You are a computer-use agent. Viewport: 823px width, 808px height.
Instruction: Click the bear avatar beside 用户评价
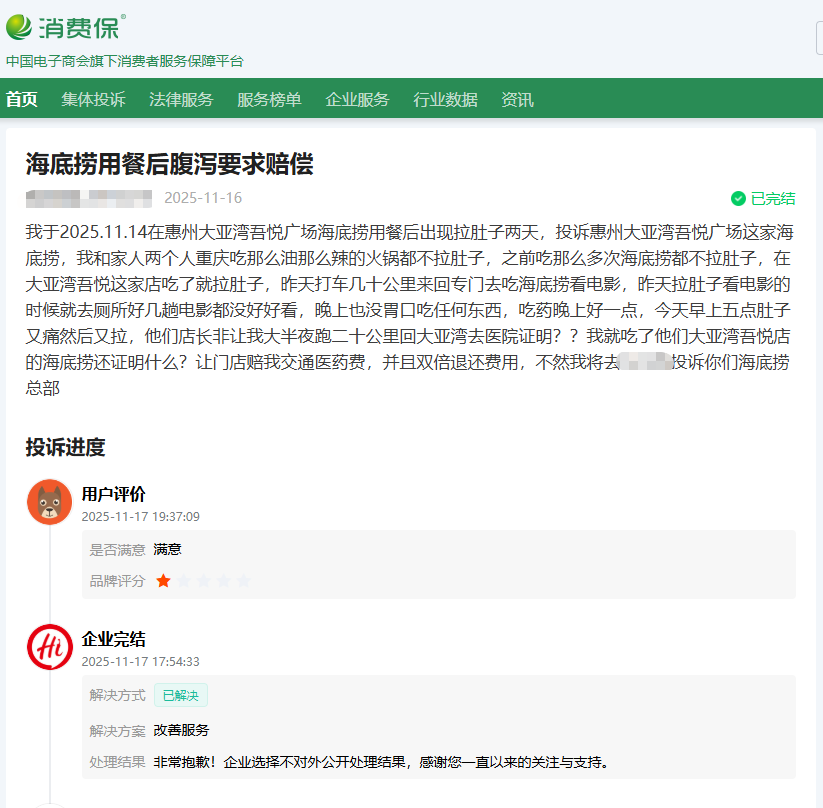[49, 501]
